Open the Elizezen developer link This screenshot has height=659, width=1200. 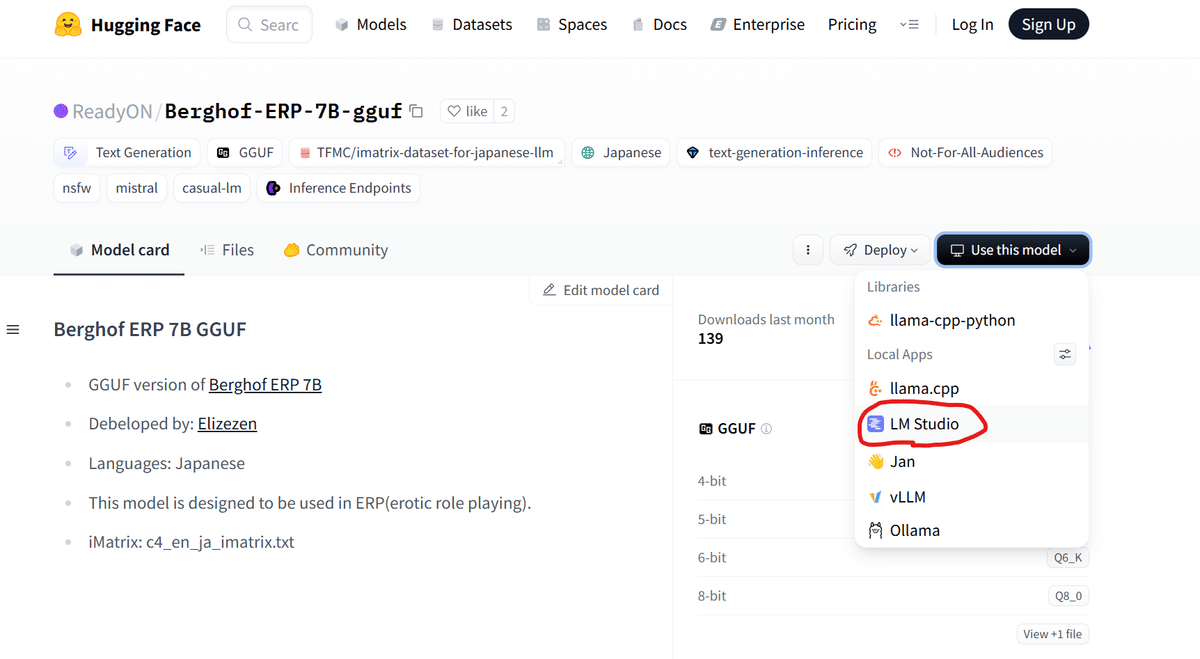227,424
